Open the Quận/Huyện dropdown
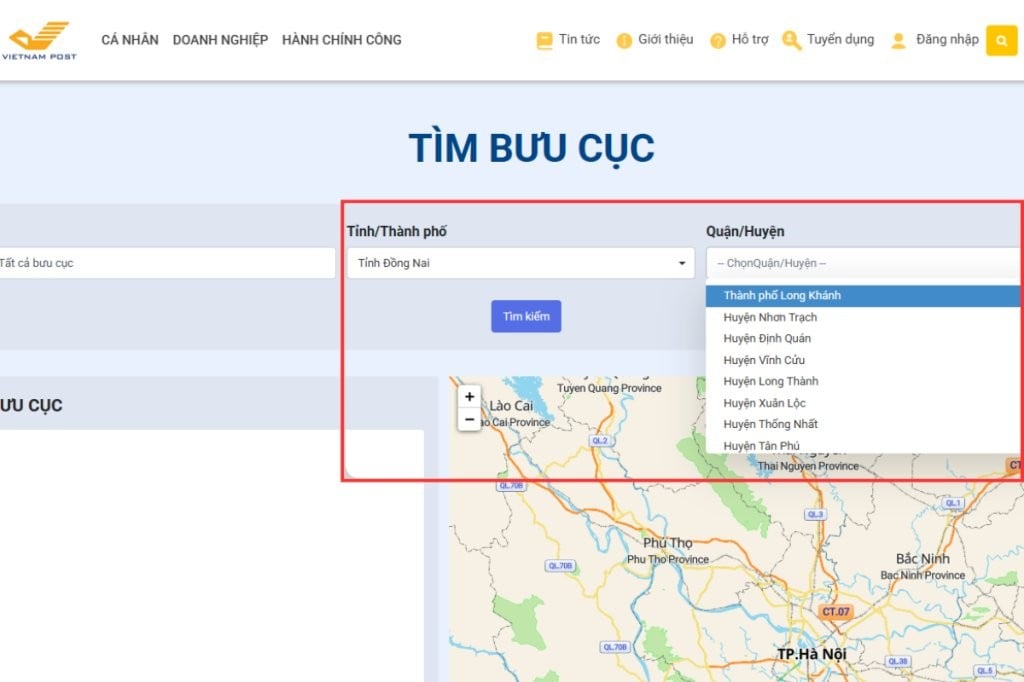The image size is (1024, 682). pyautogui.click(x=862, y=264)
